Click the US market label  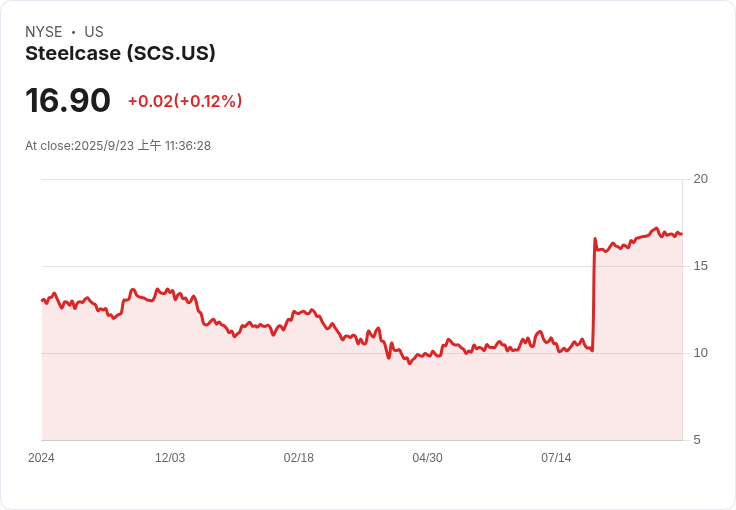pos(94,32)
